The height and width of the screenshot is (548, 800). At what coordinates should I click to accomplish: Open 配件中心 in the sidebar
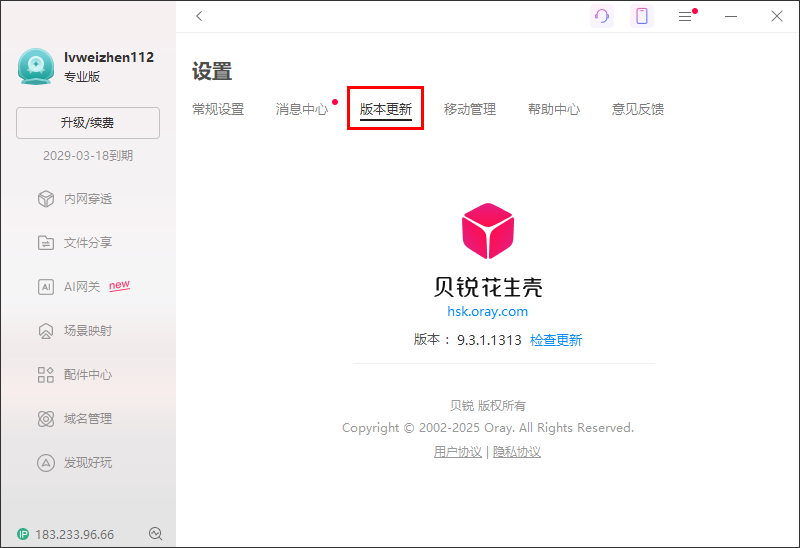click(x=88, y=375)
